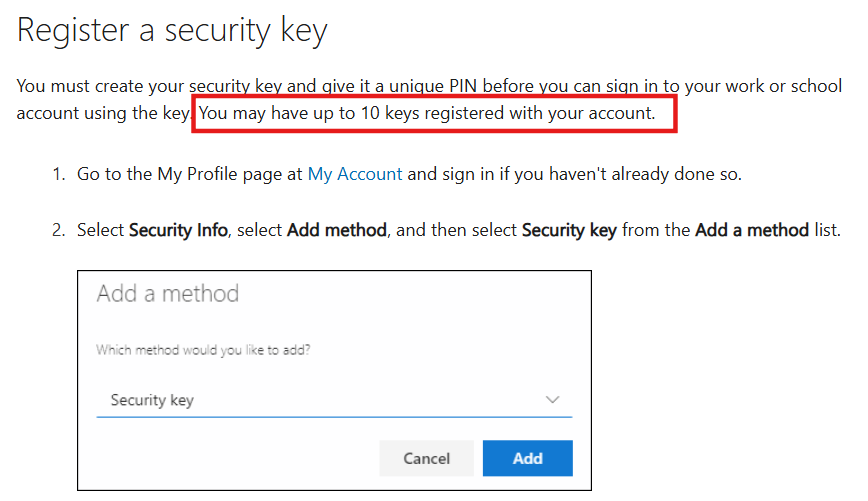Expand the dropdown chevron arrow
The height and width of the screenshot is (501, 868).
click(553, 400)
